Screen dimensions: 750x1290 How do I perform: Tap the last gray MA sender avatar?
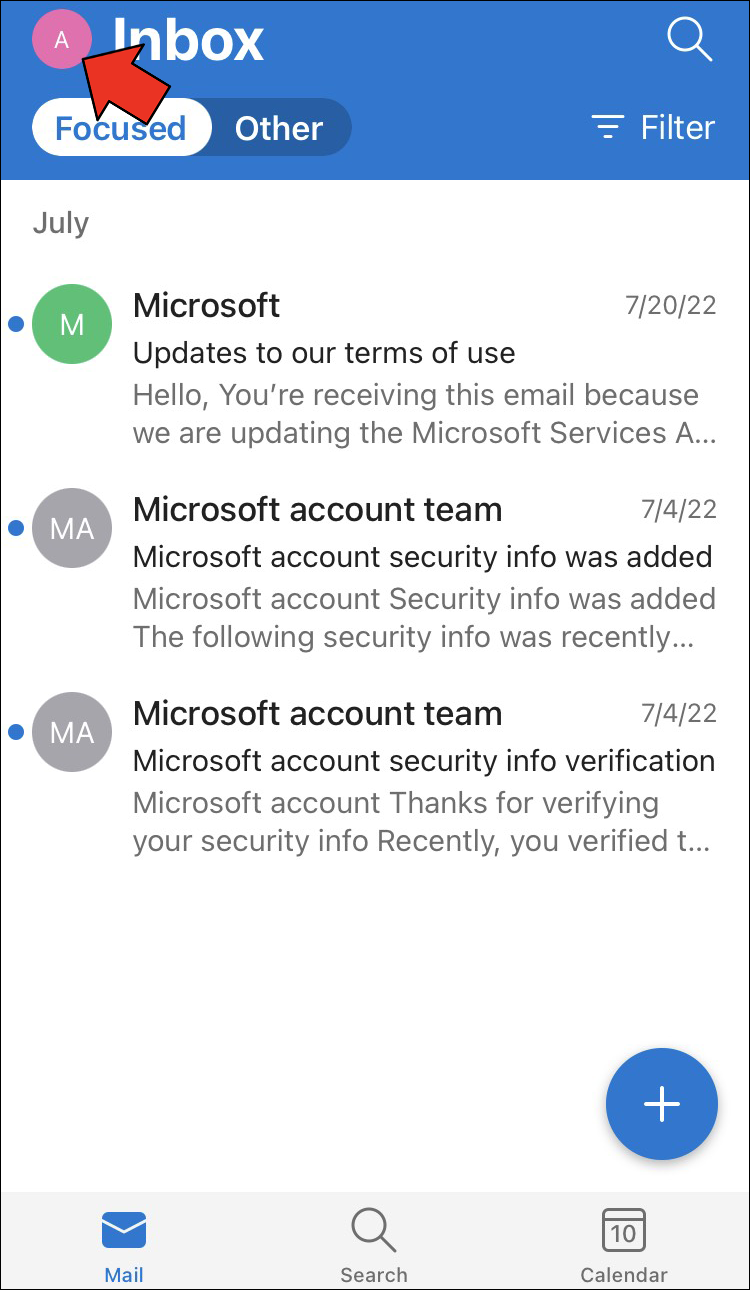click(x=71, y=732)
